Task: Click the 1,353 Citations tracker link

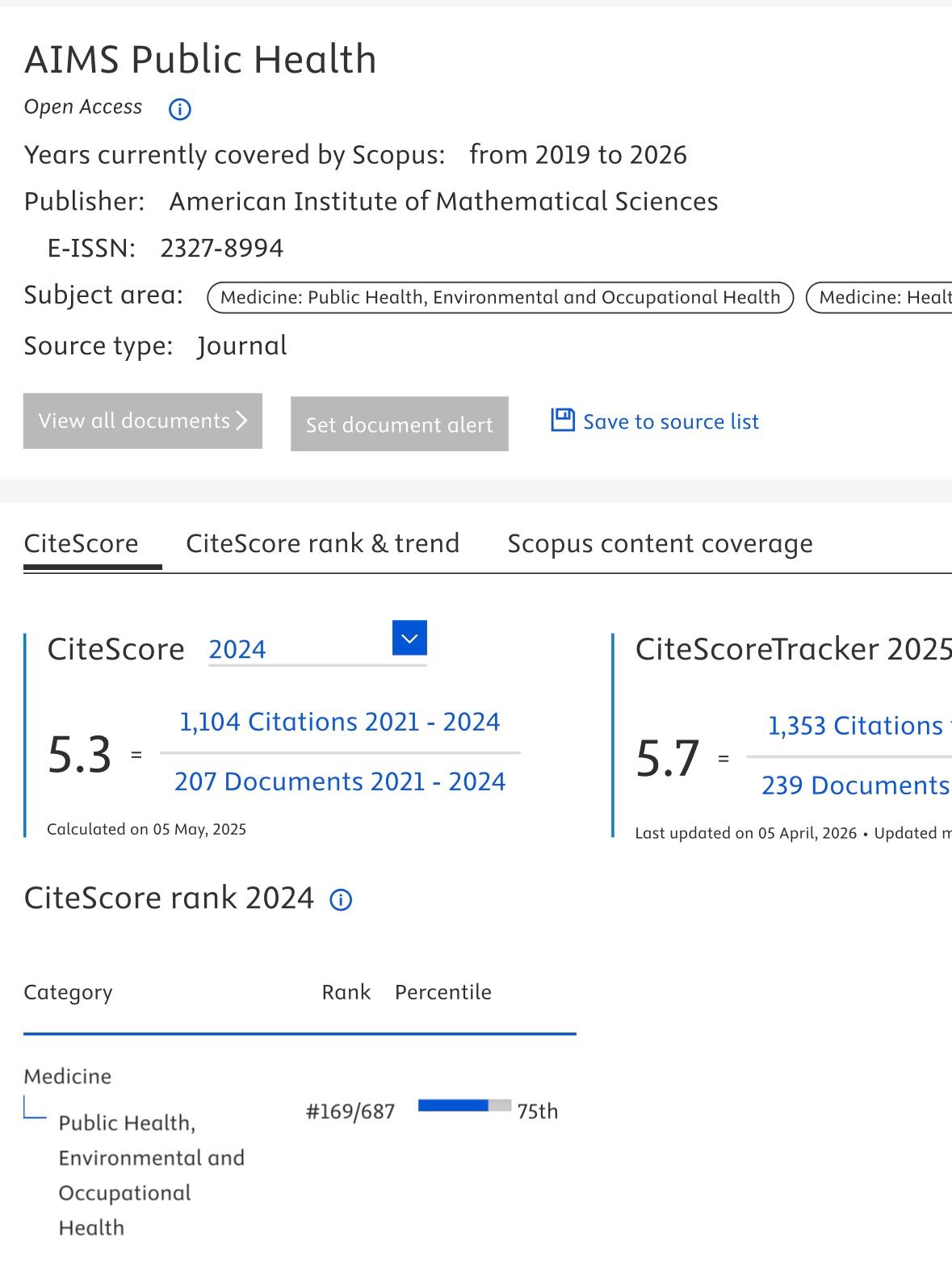Action: [854, 726]
